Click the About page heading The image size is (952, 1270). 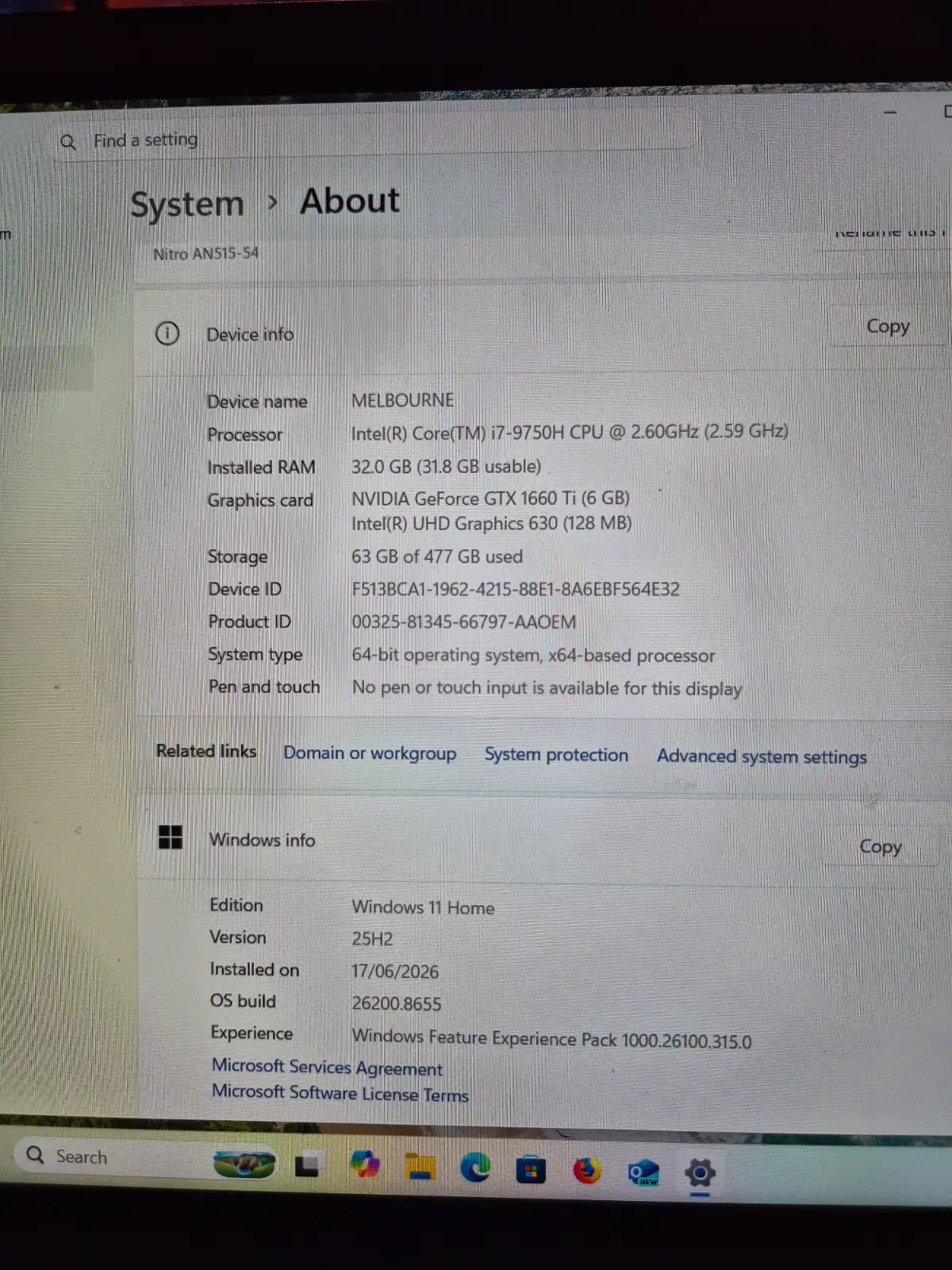pyautogui.click(x=350, y=201)
